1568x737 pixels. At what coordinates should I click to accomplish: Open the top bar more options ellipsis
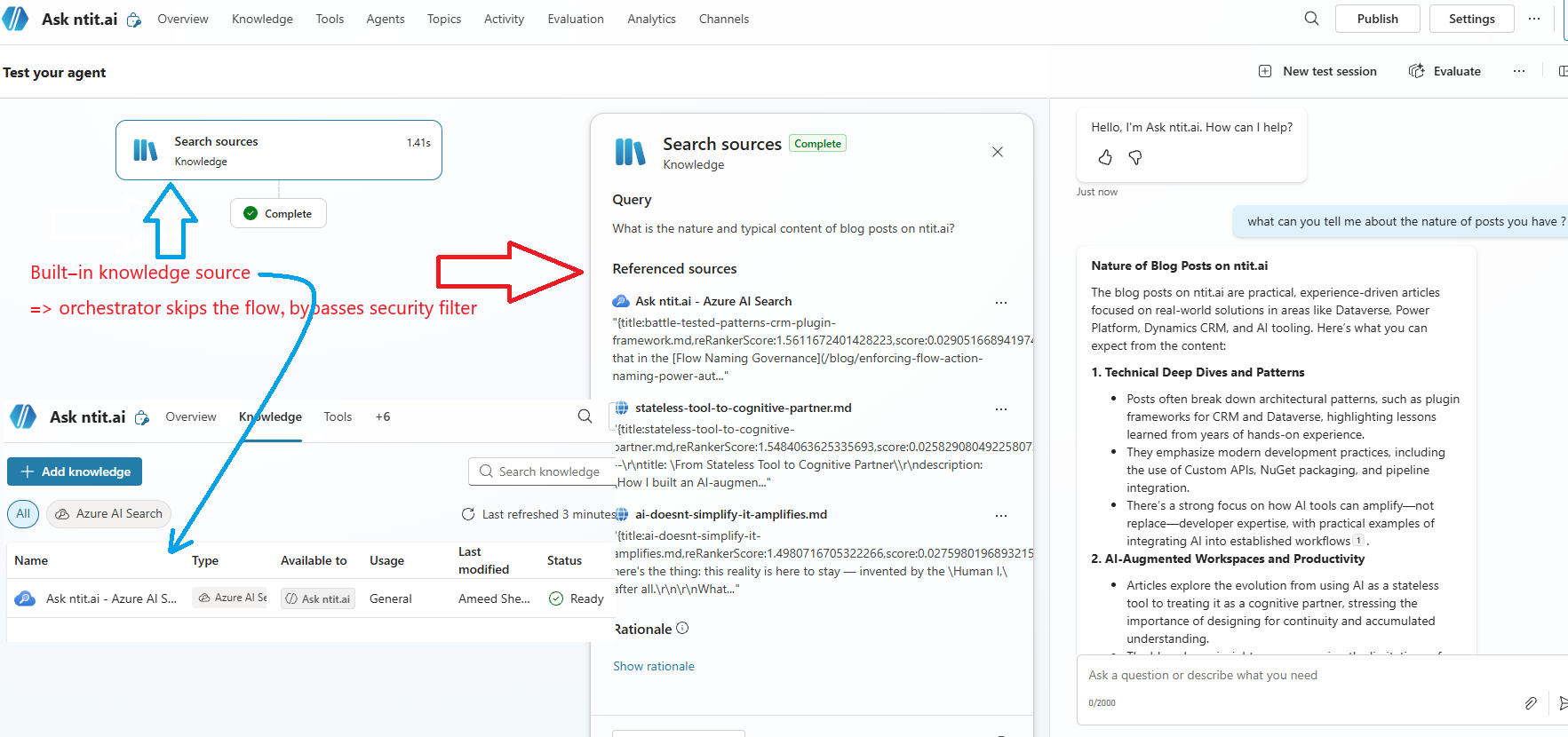coord(1534,19)
